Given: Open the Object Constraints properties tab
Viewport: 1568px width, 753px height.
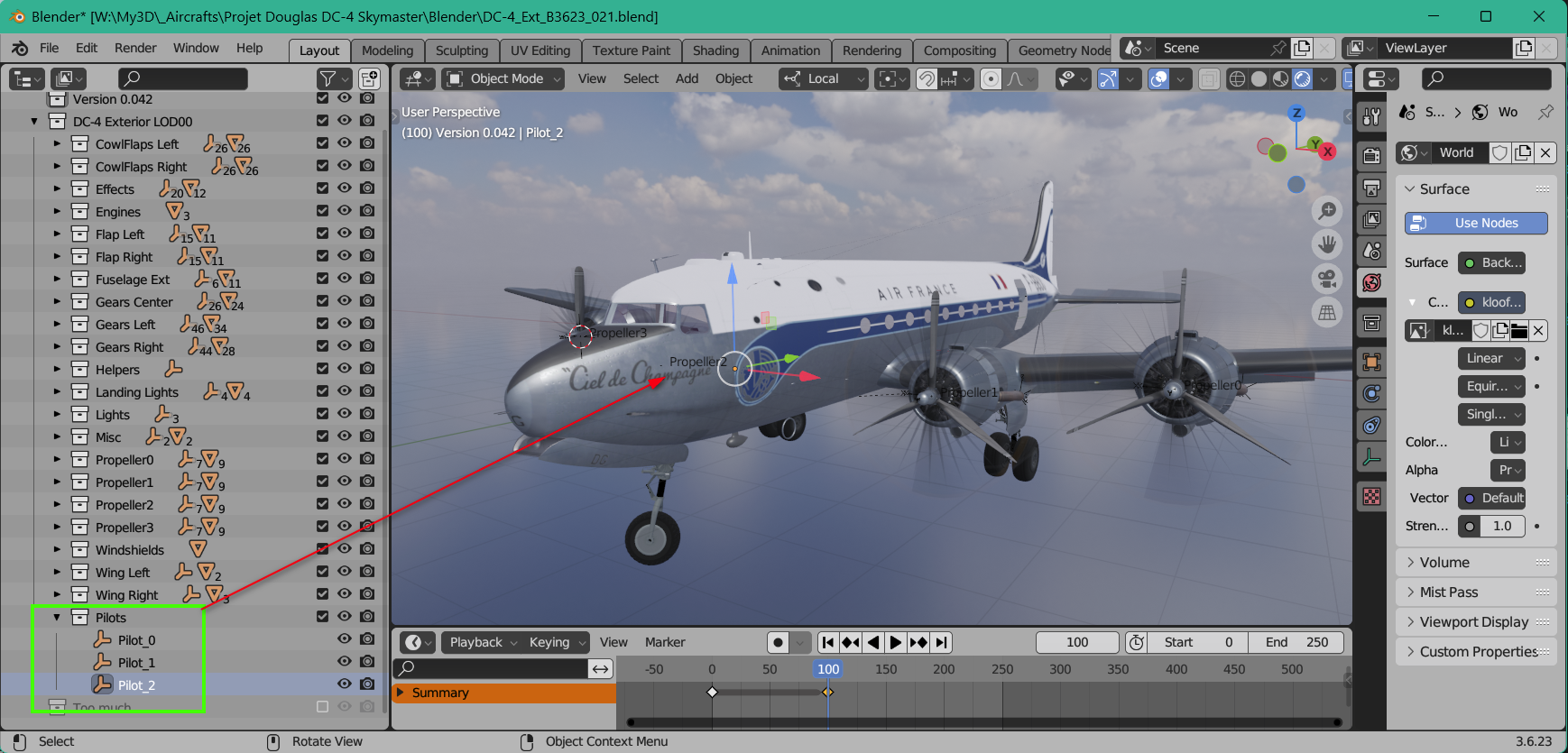Looking at the screenshot, I should tap(1371, 425).
